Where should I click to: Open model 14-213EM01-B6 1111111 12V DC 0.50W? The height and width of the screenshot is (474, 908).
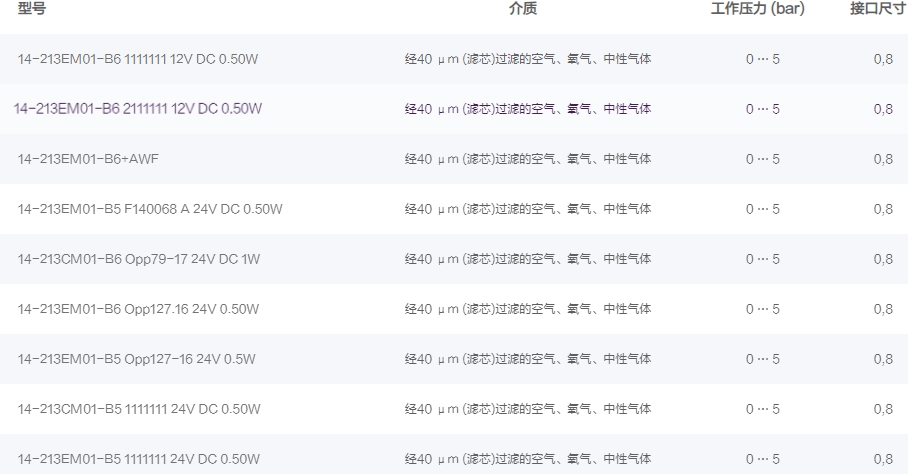tap(138, 59)
